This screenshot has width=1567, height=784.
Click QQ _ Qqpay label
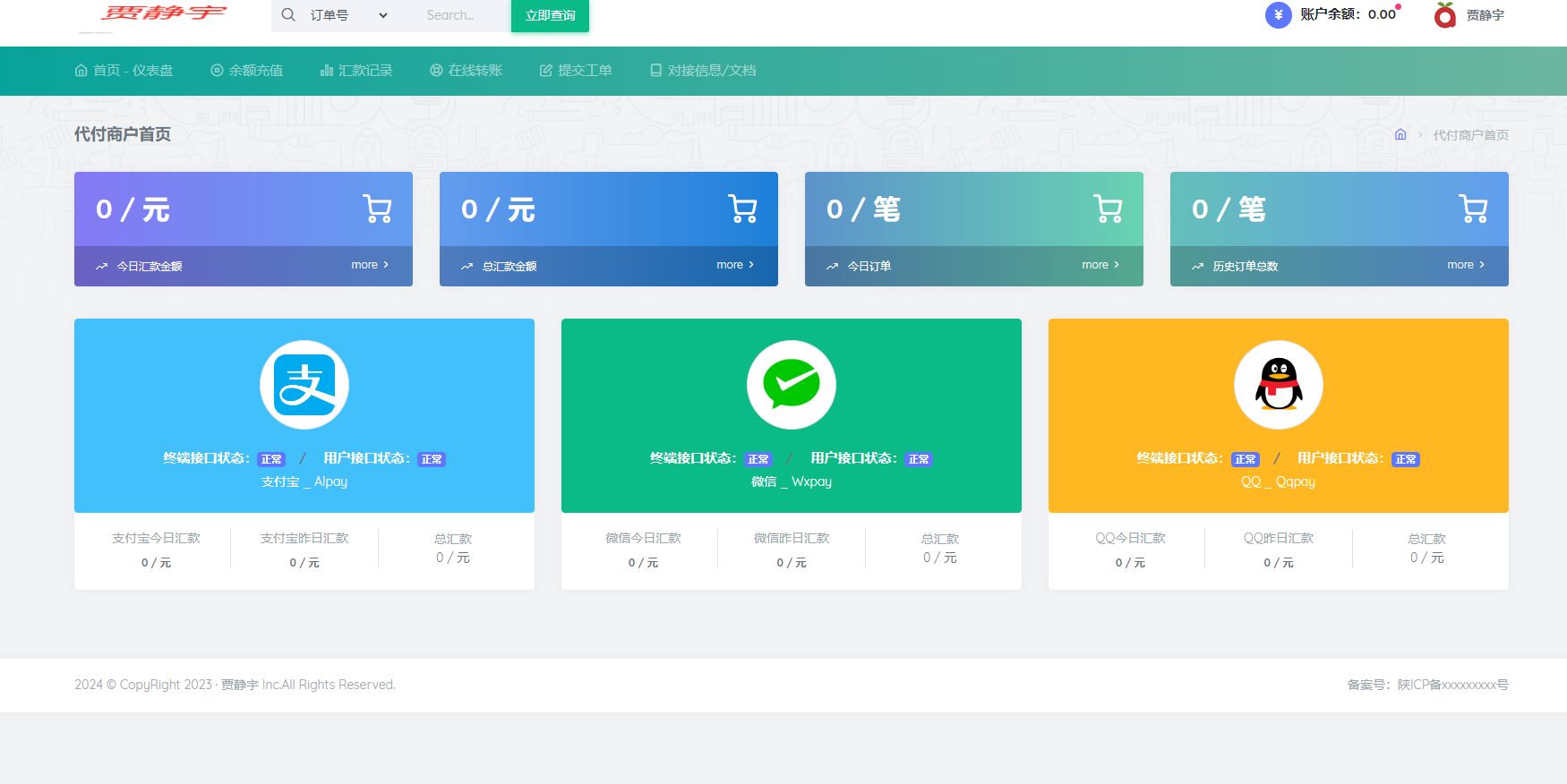1279,481
